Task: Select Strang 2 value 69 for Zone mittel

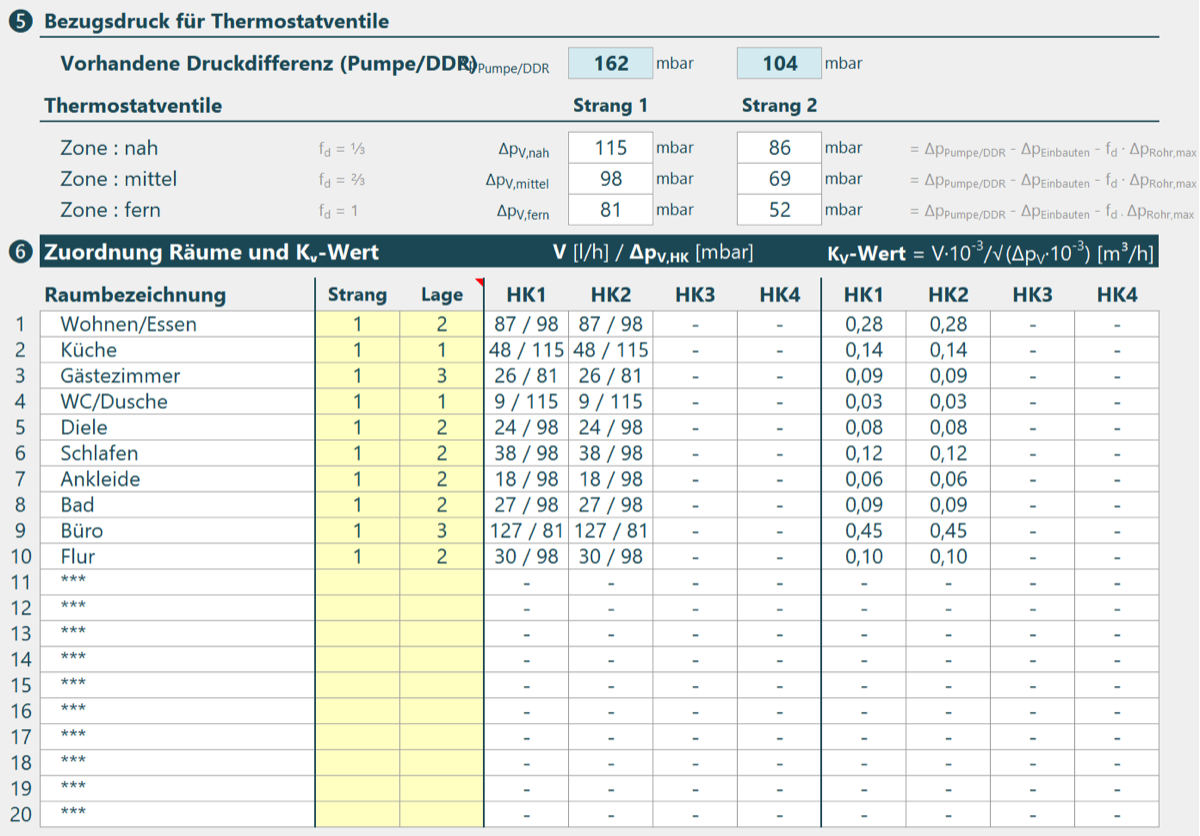Action: pos(780,179)
